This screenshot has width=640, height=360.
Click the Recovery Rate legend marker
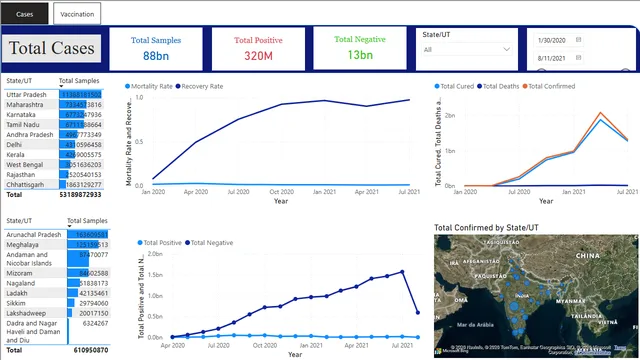click(178, 86)
